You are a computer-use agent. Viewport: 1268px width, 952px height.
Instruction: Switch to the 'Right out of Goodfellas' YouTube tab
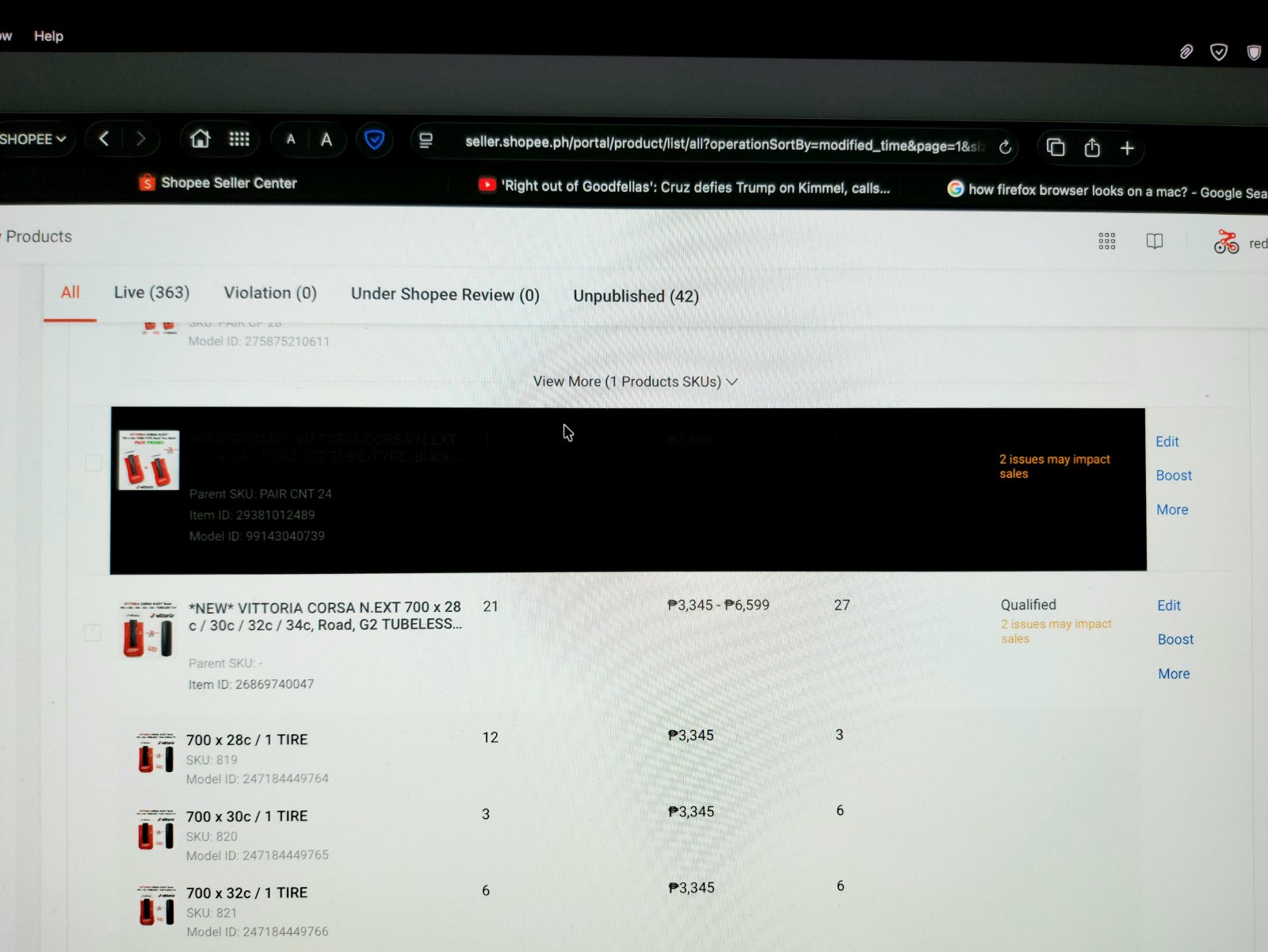point(684,187)
